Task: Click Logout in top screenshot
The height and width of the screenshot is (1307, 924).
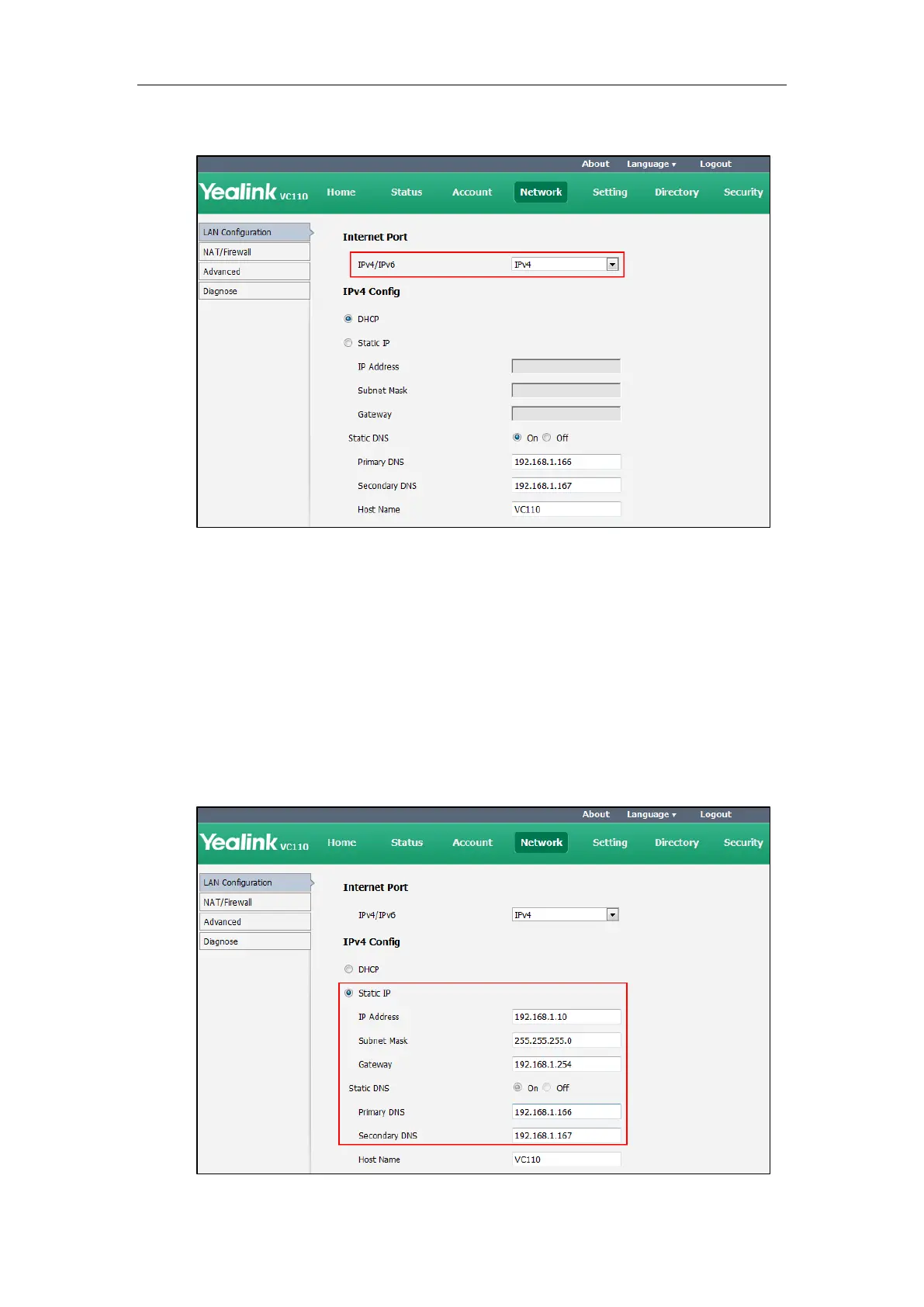Action: (x=715, y=165)
